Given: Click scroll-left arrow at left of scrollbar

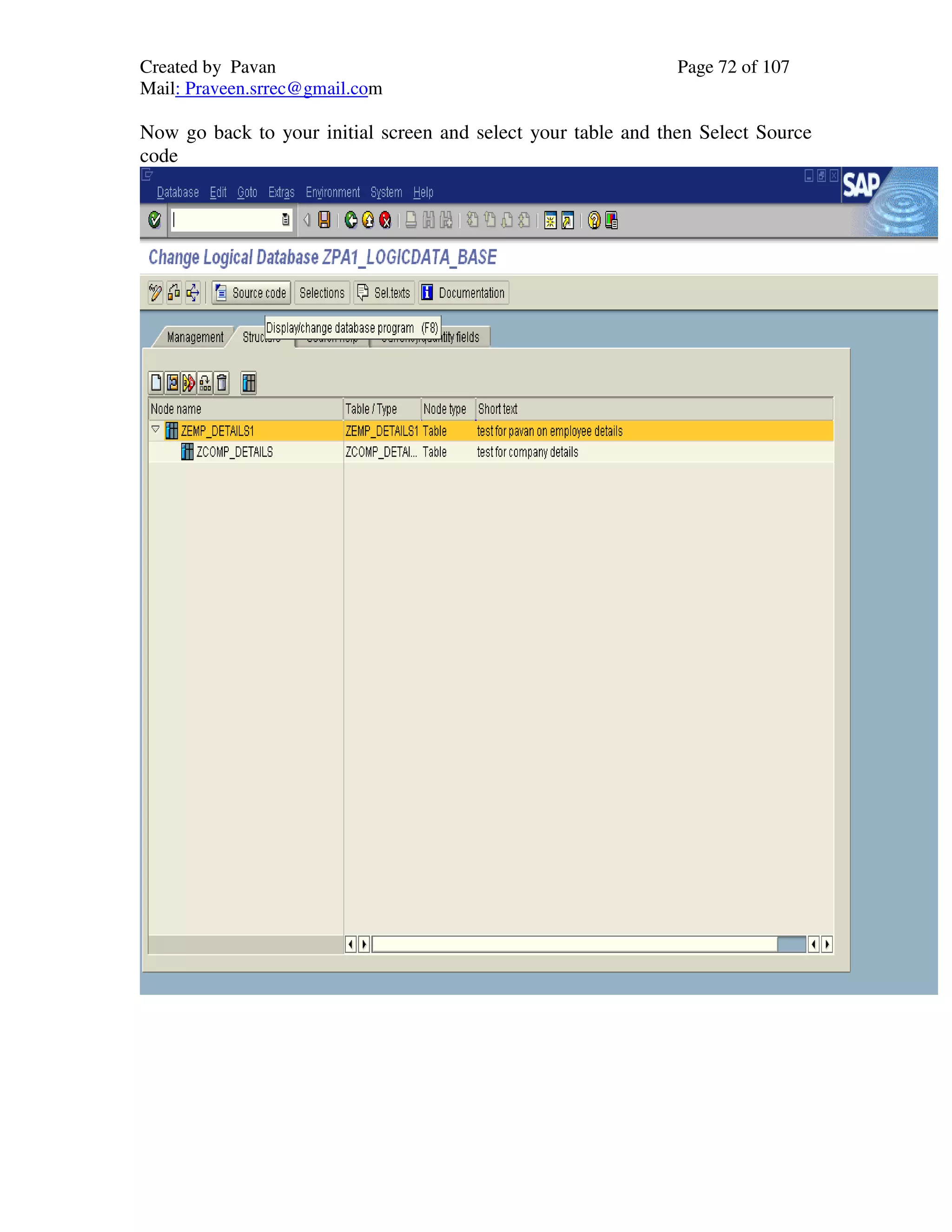Looking at the screenshot, I should click(x=350, y=944).
